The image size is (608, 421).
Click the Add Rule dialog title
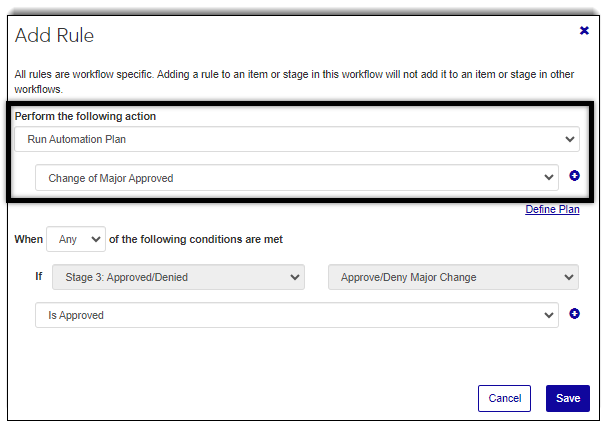(x=54, y=36)
